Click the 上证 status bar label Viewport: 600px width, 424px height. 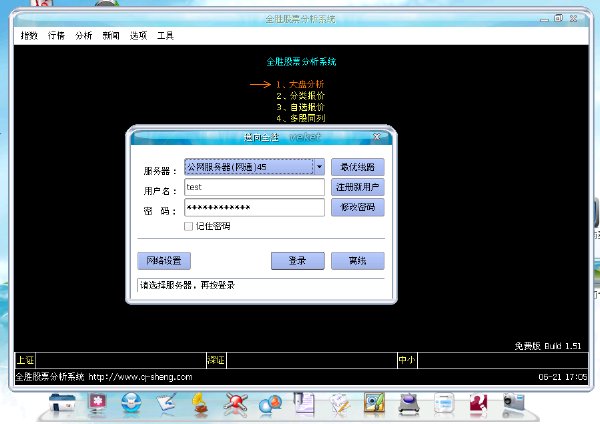[25, 360]
